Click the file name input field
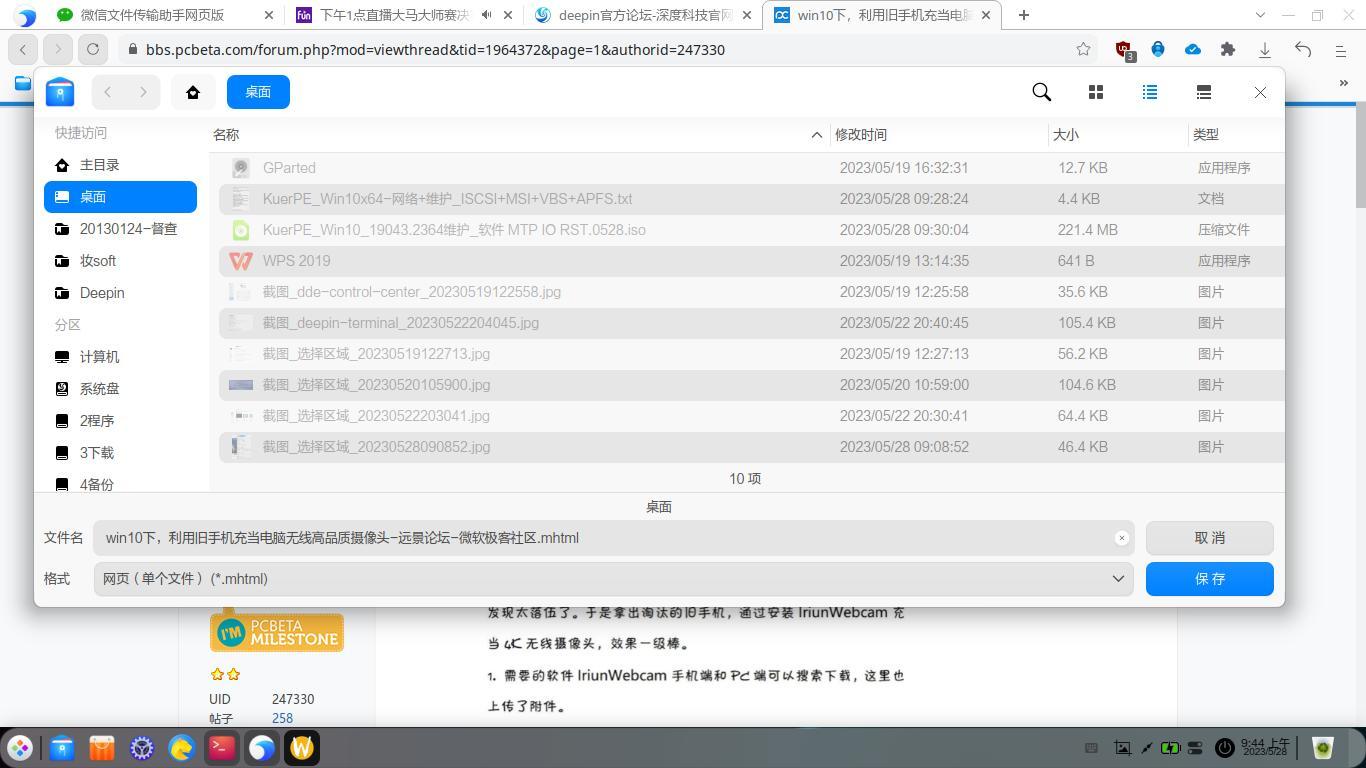The height and width of the screenshot is (768, 1366). click(x=613, y=538)
